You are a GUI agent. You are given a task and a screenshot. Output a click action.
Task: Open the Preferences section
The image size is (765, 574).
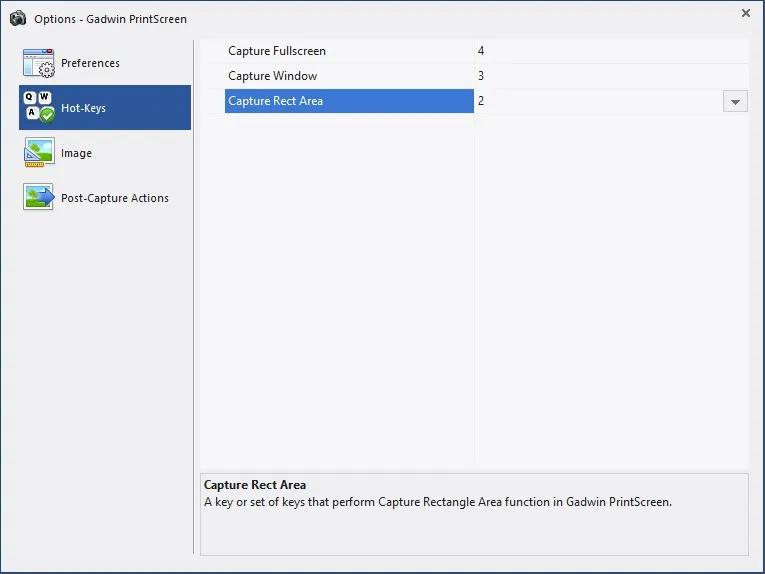click(90, 63)
